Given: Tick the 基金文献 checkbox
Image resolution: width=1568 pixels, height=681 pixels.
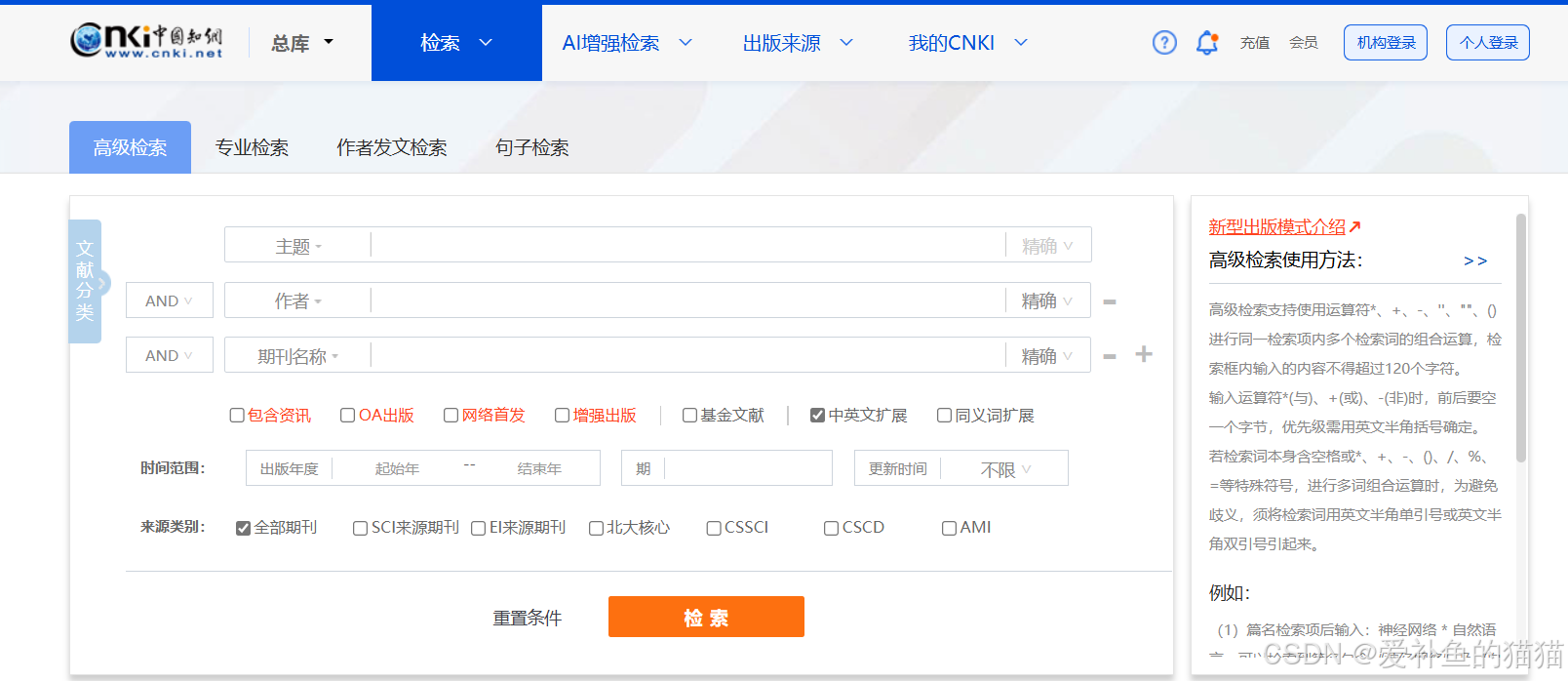Looking at the screenshot, I should pos(689,416).
